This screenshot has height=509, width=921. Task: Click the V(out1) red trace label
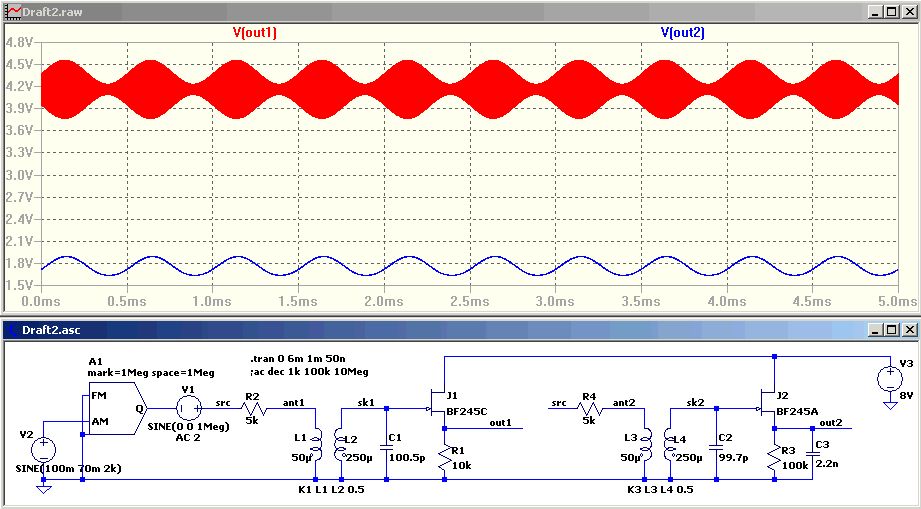tap(254, 33)
